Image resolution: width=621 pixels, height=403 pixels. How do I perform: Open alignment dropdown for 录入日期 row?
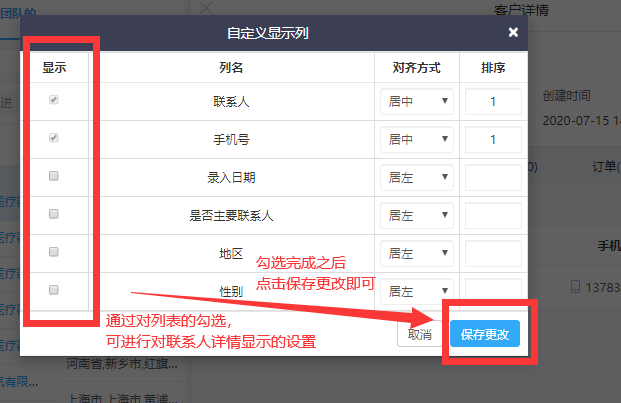pyautogui.click(x=417, y=177)
